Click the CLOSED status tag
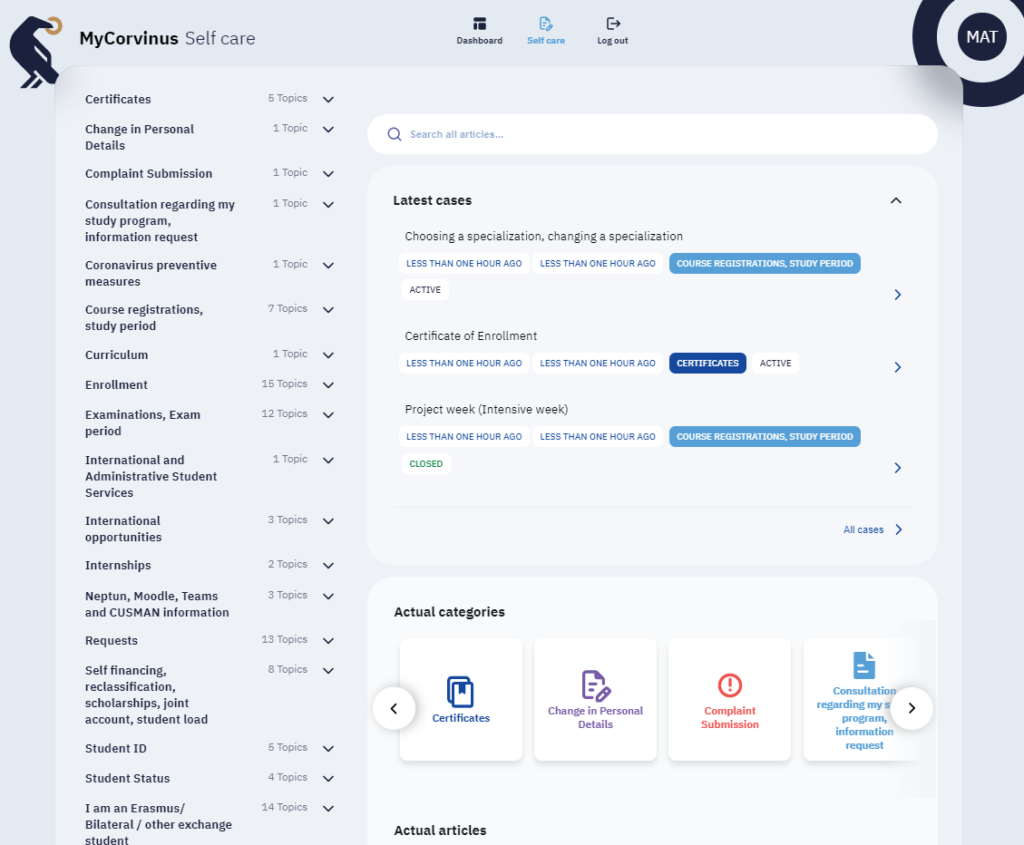 pos(426,464)
